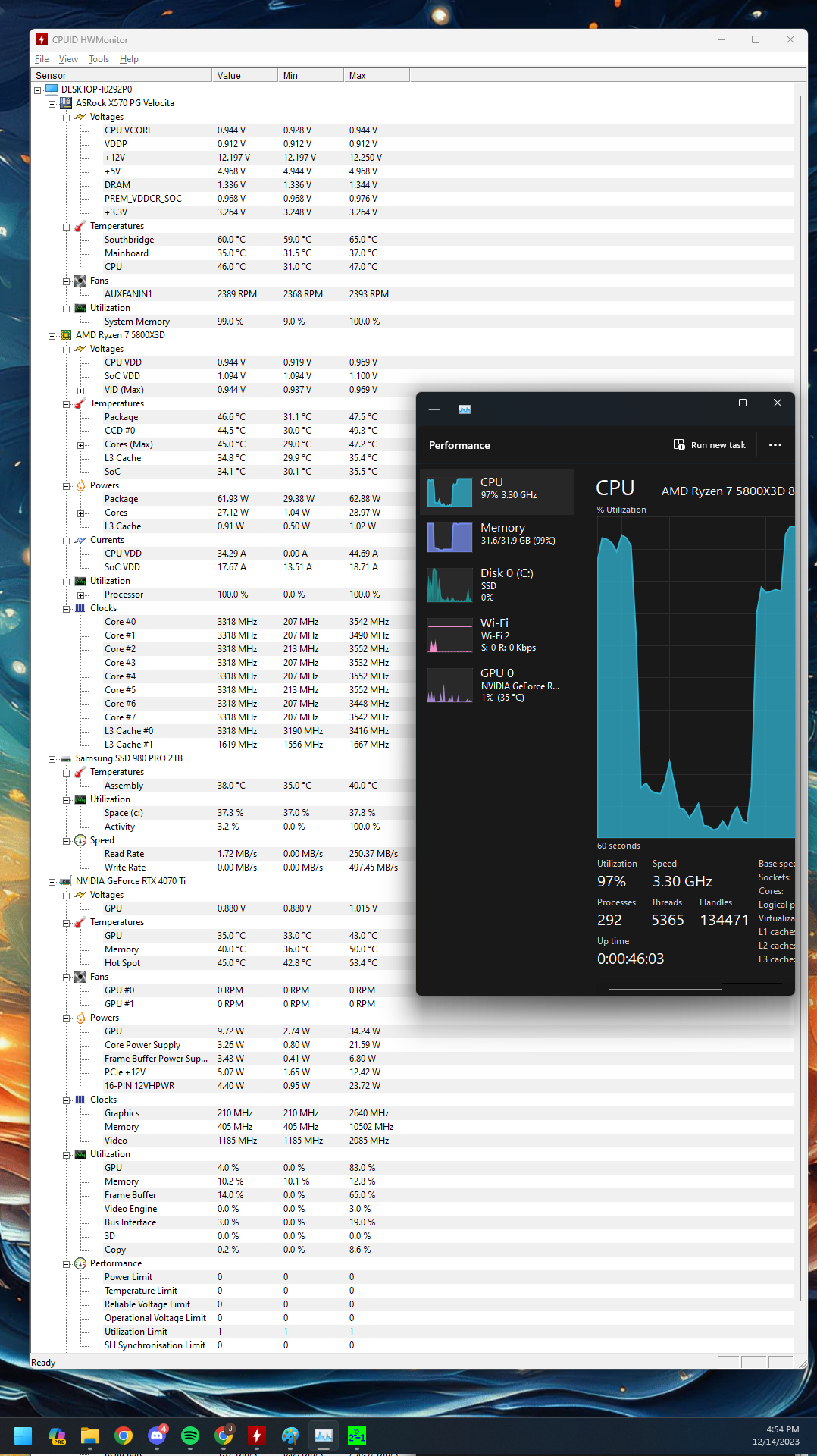817x1456 pixels.
Task: Select the GPU 0 performance entry
Action: pyautogui.click(x=497, y=685)
